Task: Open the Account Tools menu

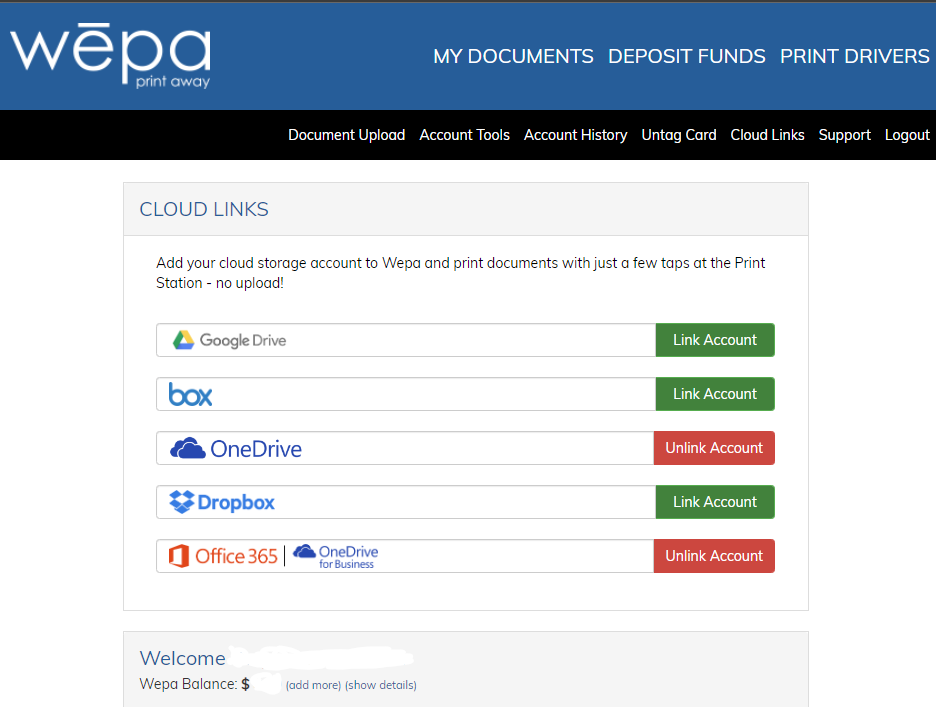Action: point(464,135)
